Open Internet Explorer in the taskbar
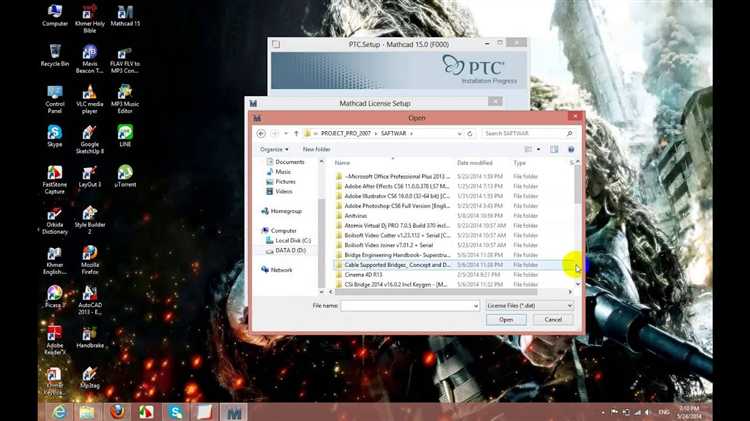 pos(59,412)
